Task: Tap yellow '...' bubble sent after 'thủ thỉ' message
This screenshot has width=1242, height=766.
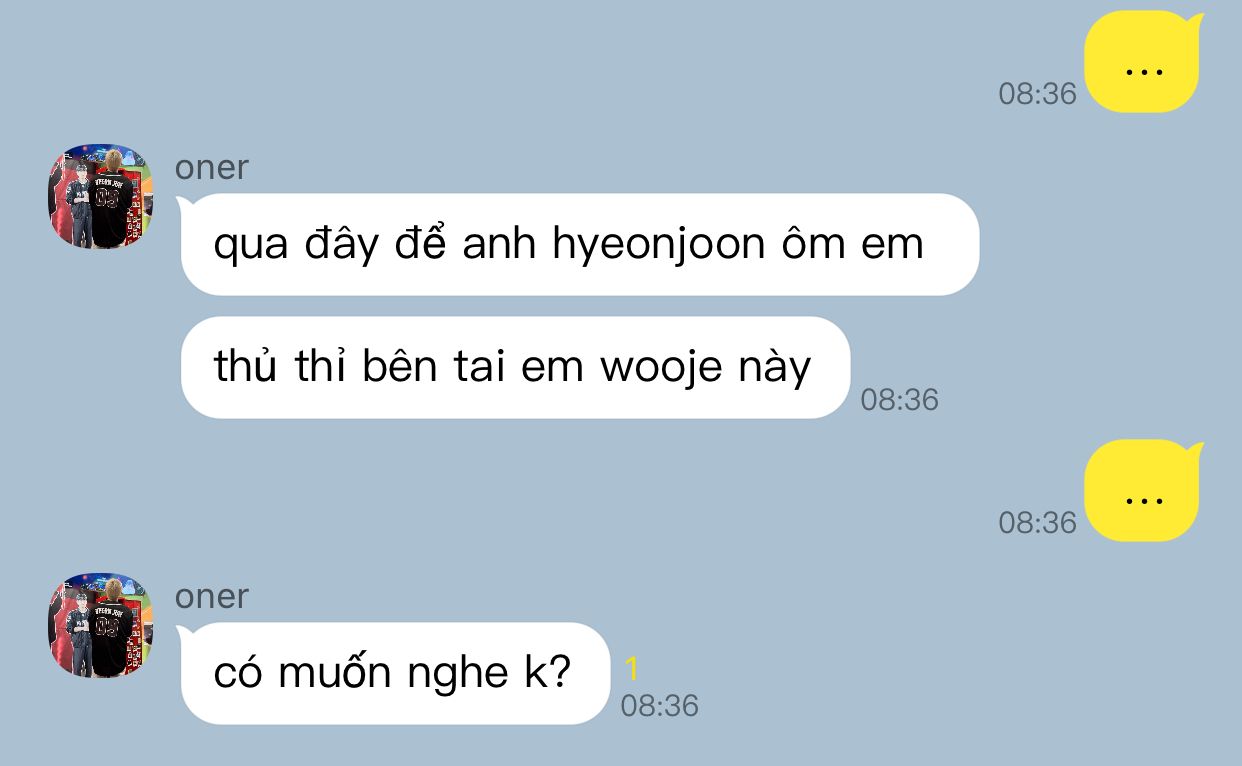Action: click(x=1143, y=491)
